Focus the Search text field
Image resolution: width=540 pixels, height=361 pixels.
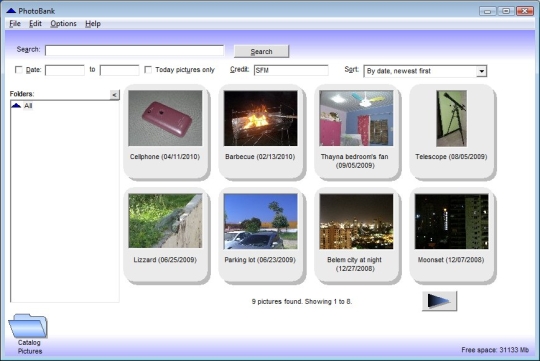click(x=134, y=50)
